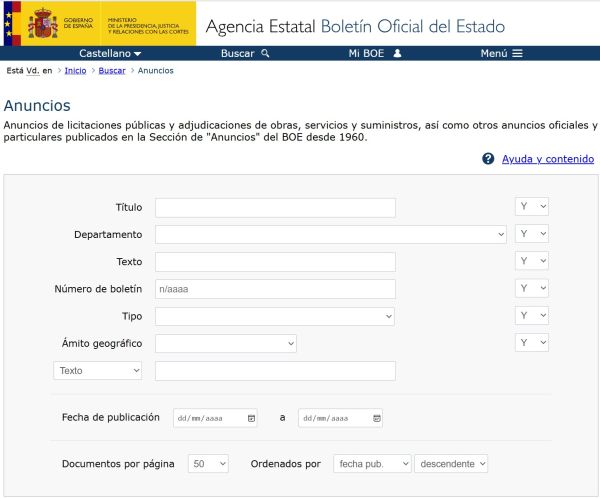Open the descendente sort order dropdown
600x499 pixels.
coord(451,464)
